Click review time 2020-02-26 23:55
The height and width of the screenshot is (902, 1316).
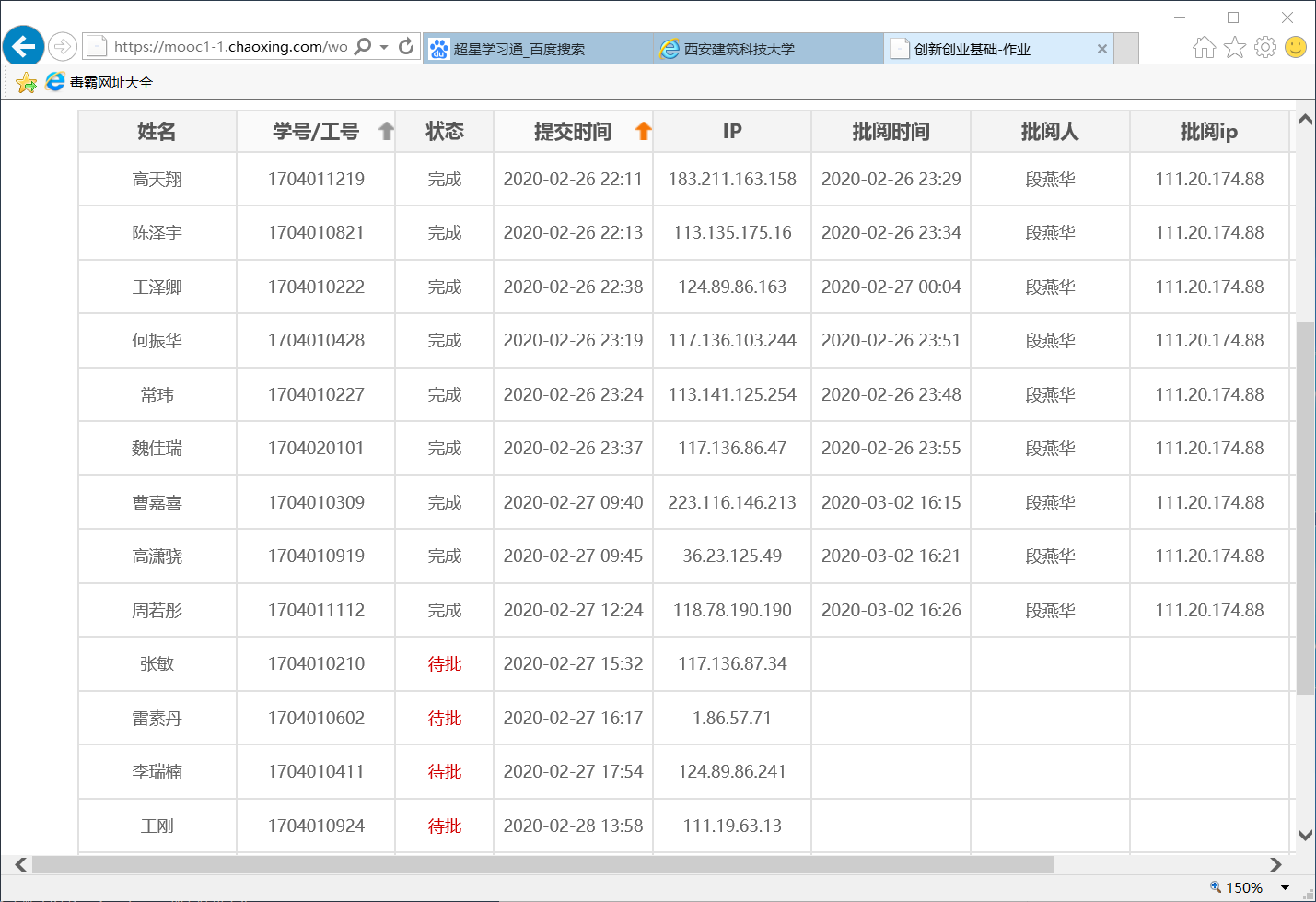[x=891, y=448]
